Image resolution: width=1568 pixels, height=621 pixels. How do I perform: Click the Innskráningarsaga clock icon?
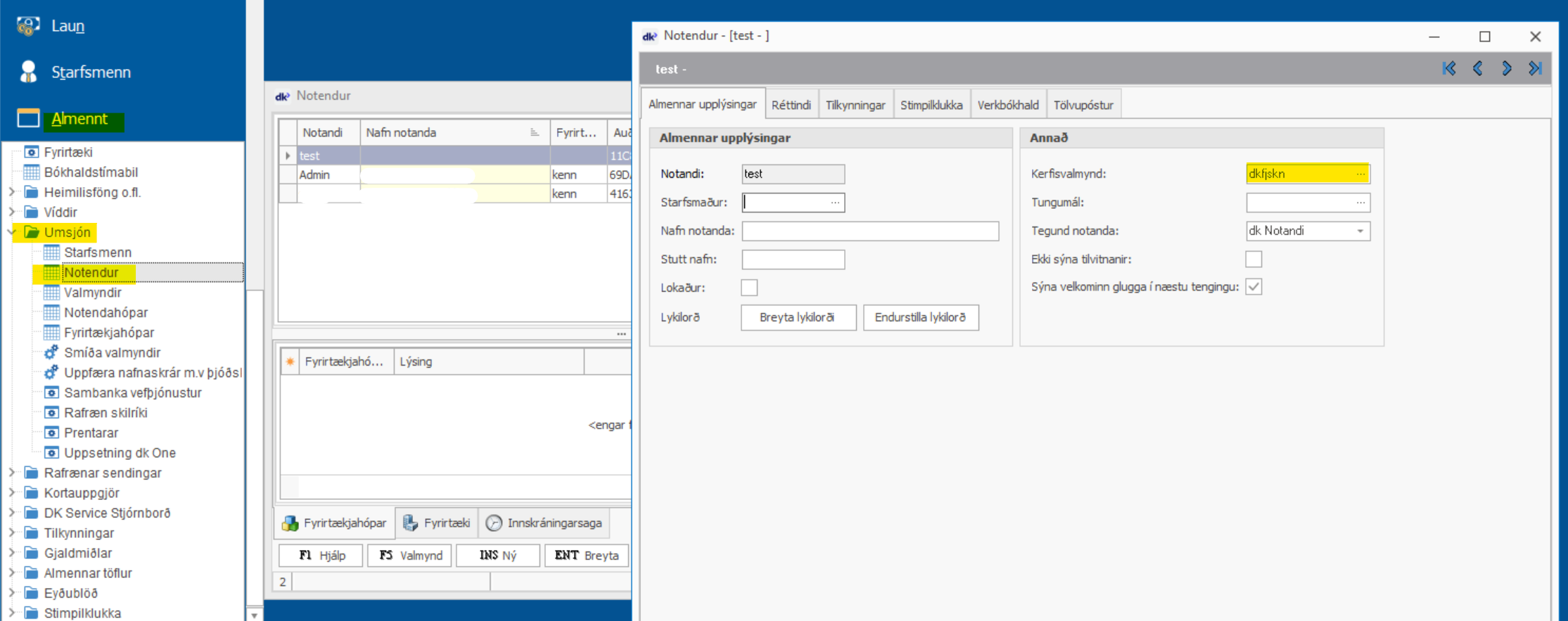click(494, 523)
